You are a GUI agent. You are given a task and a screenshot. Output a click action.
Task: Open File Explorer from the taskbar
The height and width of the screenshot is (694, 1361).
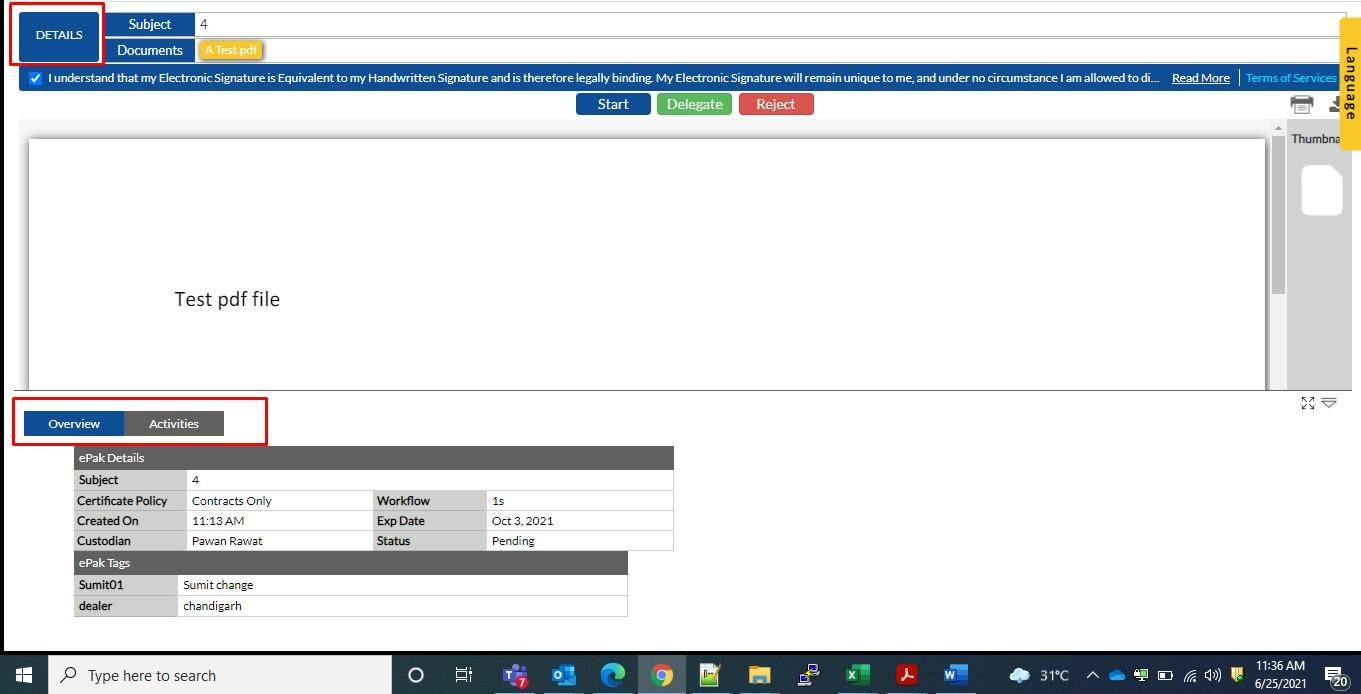point(759,675)
